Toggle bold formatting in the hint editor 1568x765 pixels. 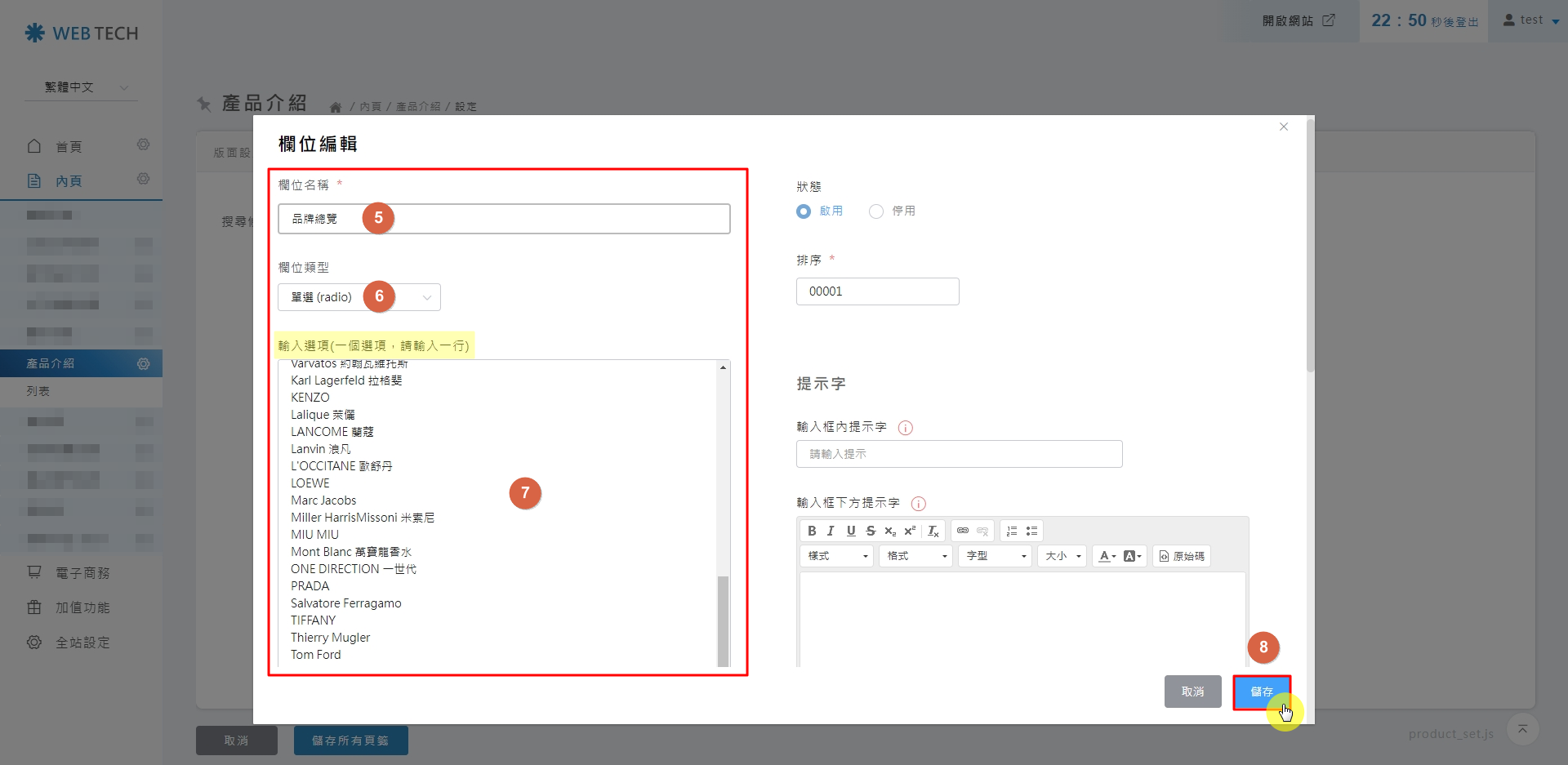pyautogui.click(x=812, y=531)
